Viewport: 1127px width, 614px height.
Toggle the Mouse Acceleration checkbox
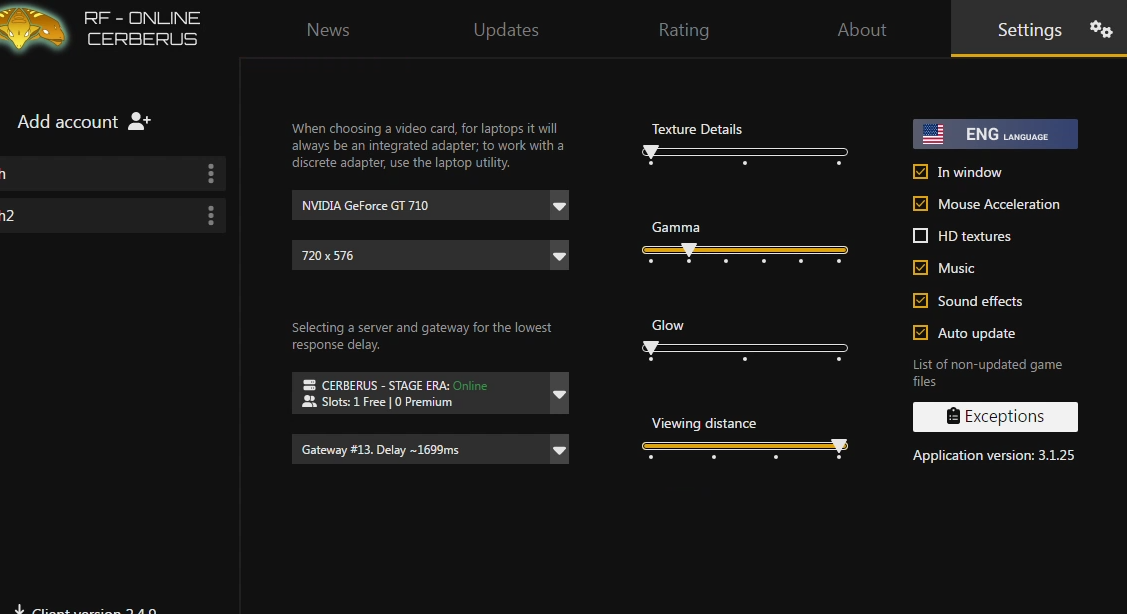pyautogui.click(x=921, y=204)
